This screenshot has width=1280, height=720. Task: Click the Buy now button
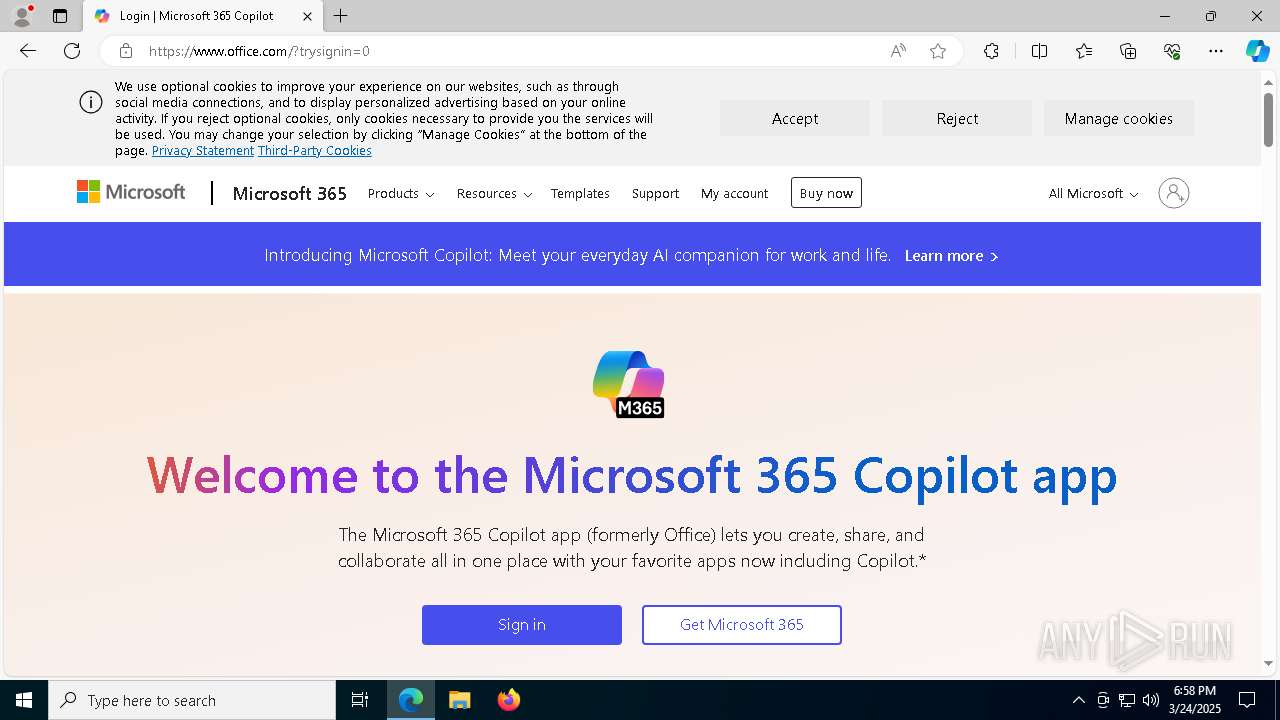point(826,193)
